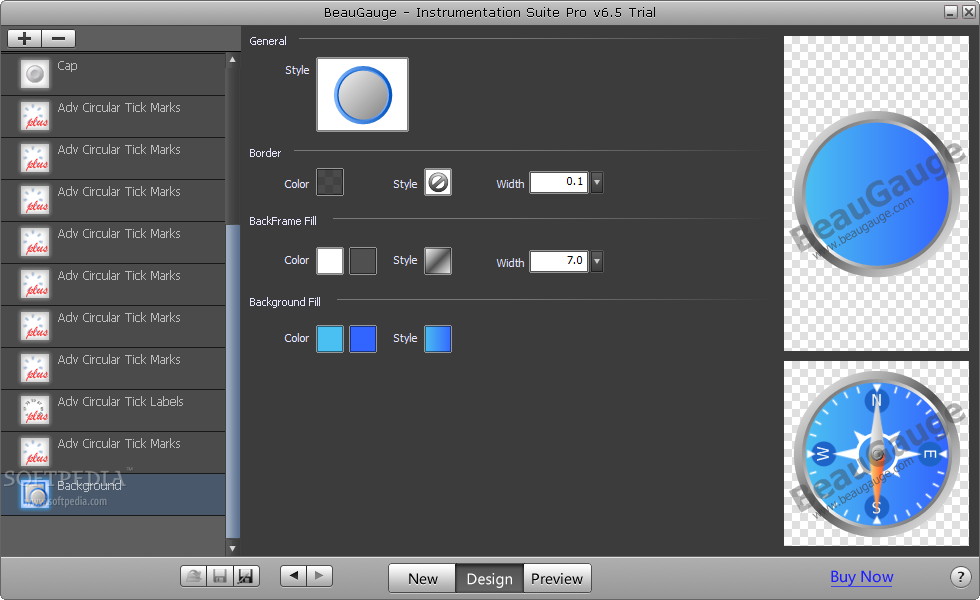This screenshot has width=980, height=600.
Task: Click the save-as disk icon
Action: tap(246, 576)
